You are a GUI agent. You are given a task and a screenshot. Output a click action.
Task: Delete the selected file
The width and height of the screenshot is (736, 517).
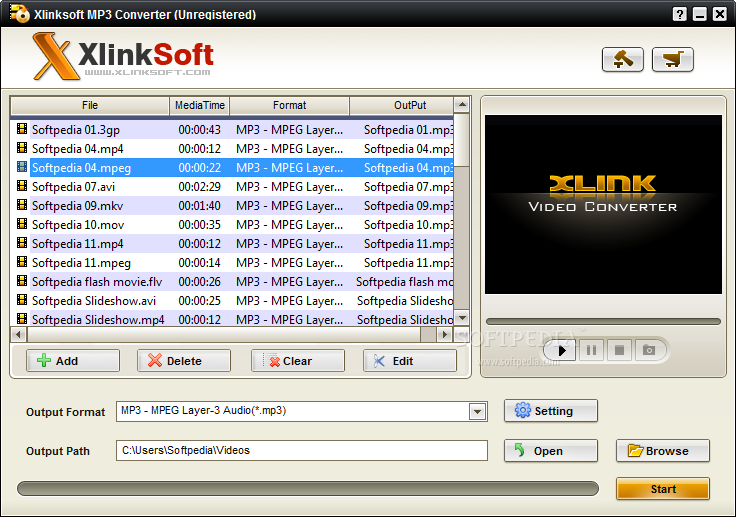click(184, 361)
